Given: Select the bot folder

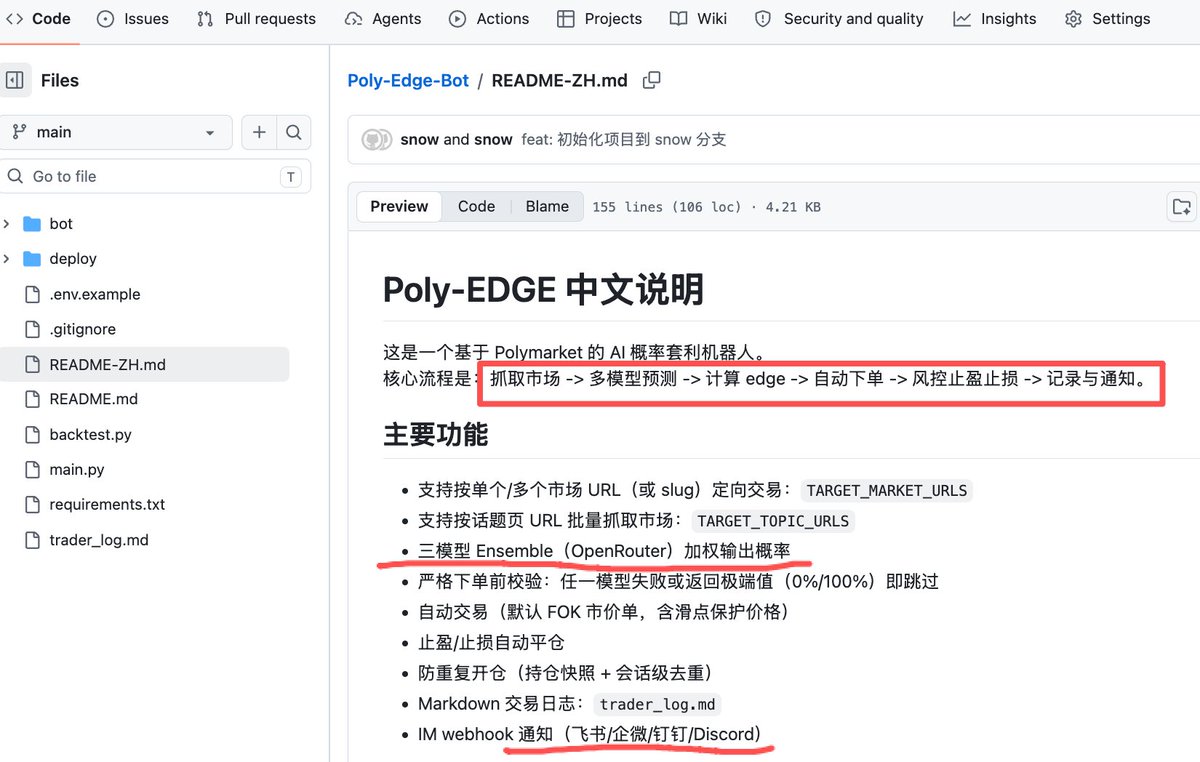Looking at the screenshot, I should (x=61, y=224).
